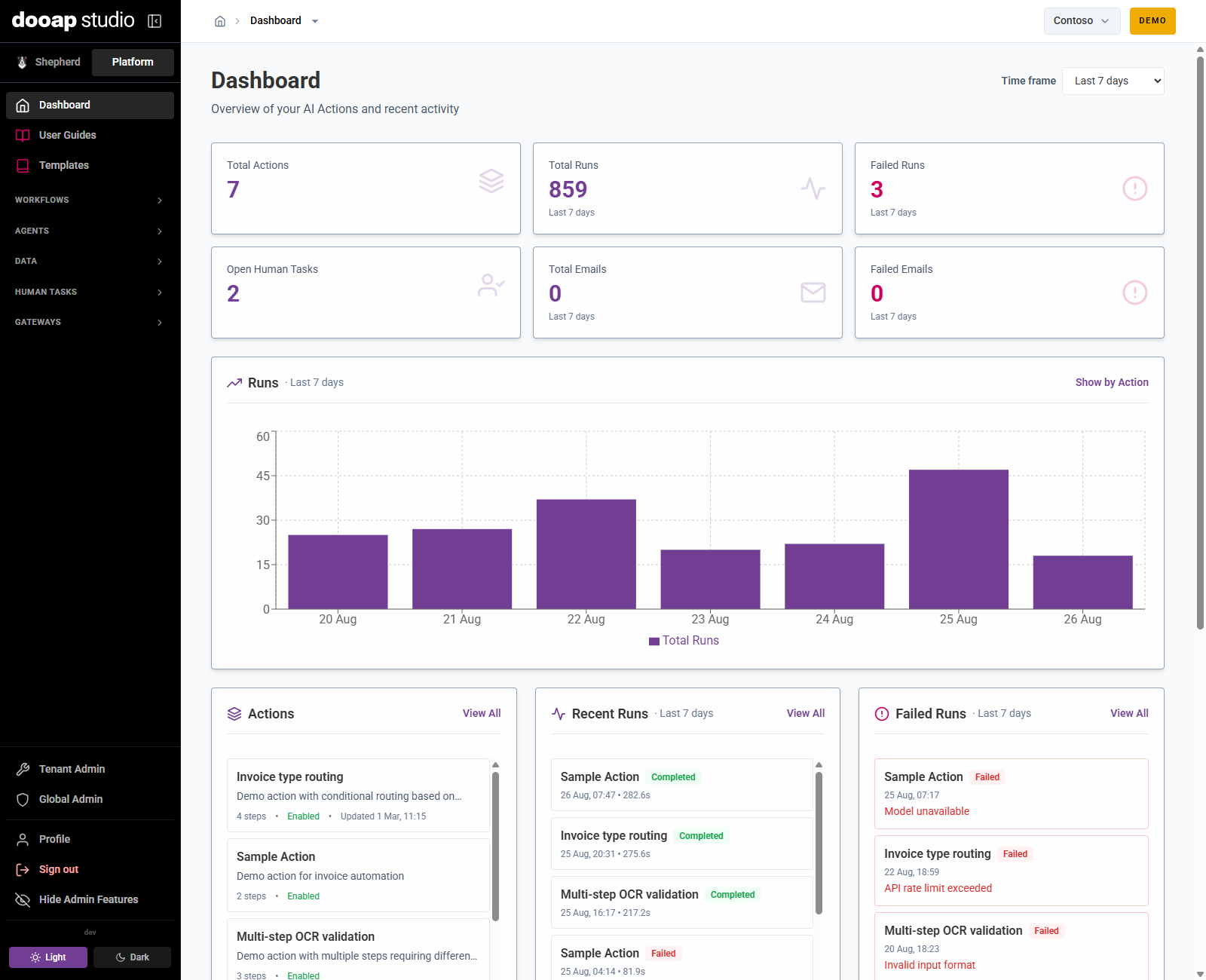The image size is (1206, 980).
Task: Open the Contoso tenant dropdown
Action: [x=1082, y=21]
